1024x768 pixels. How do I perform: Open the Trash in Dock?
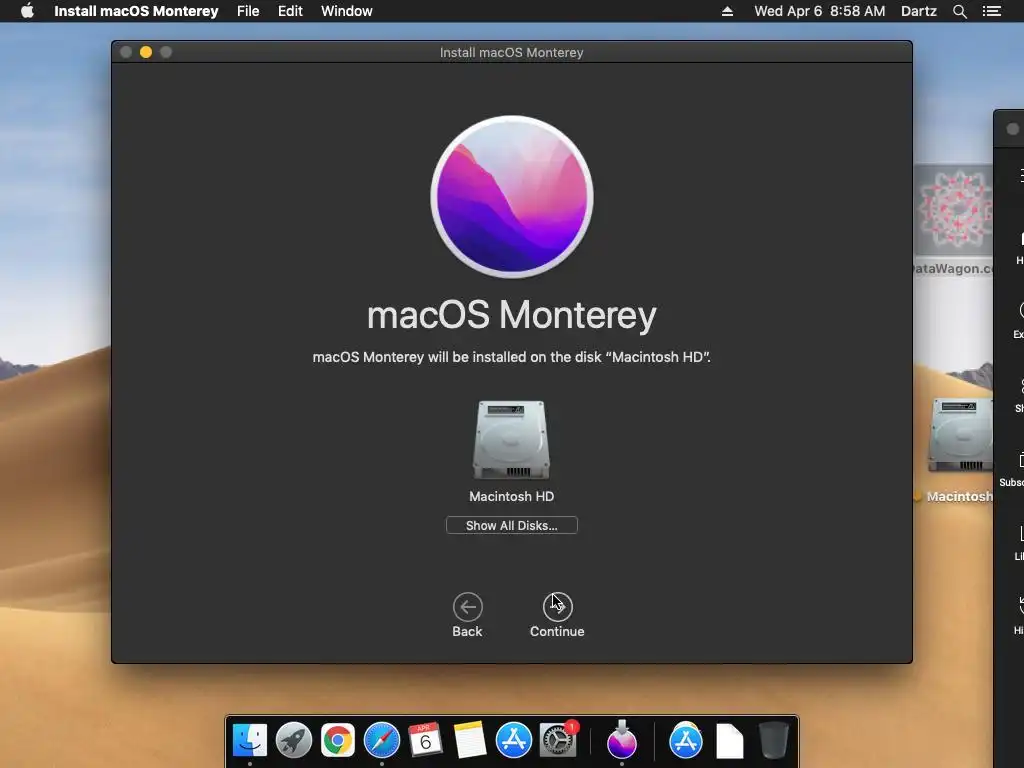coord(773,741)
